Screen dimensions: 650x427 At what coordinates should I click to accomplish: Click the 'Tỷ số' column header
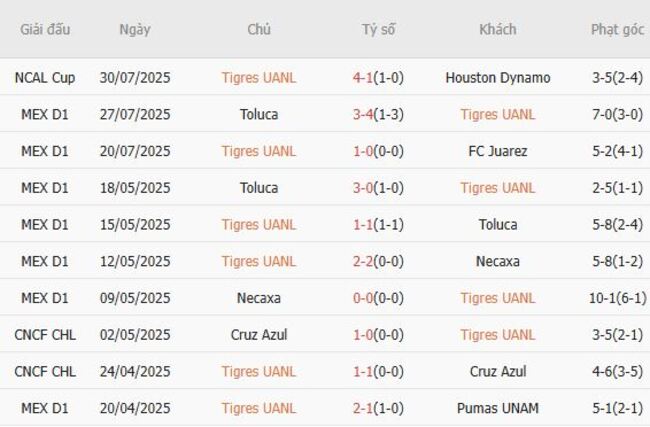[378, 29]
